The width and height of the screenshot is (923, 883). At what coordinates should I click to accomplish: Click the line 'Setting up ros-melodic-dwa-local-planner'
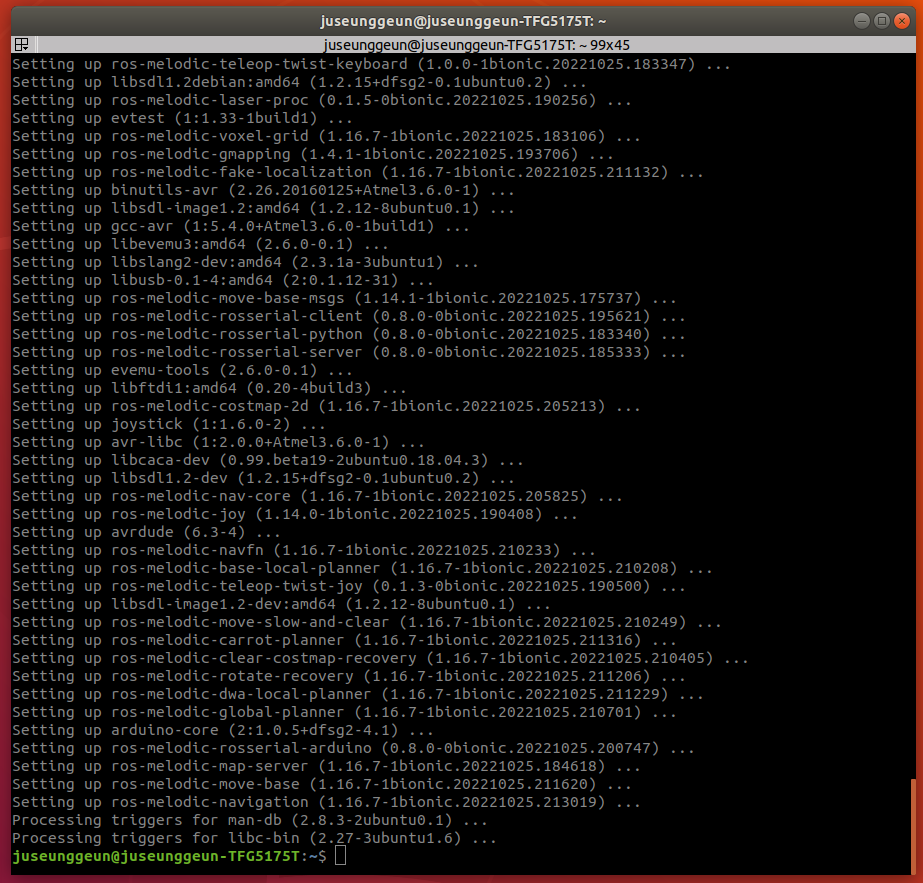pos(357,695)
